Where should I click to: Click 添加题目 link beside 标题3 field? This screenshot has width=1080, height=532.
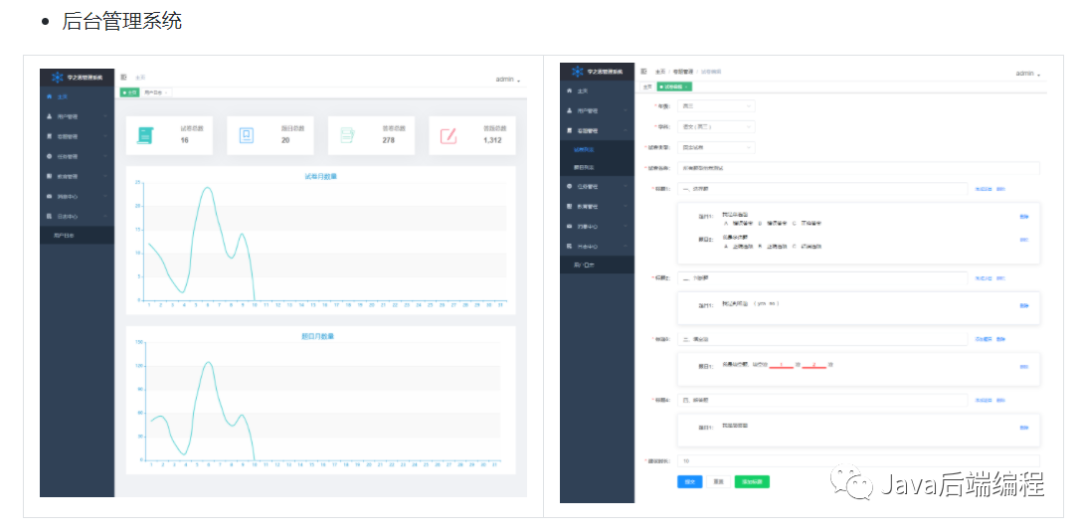(x=983, y=339)
